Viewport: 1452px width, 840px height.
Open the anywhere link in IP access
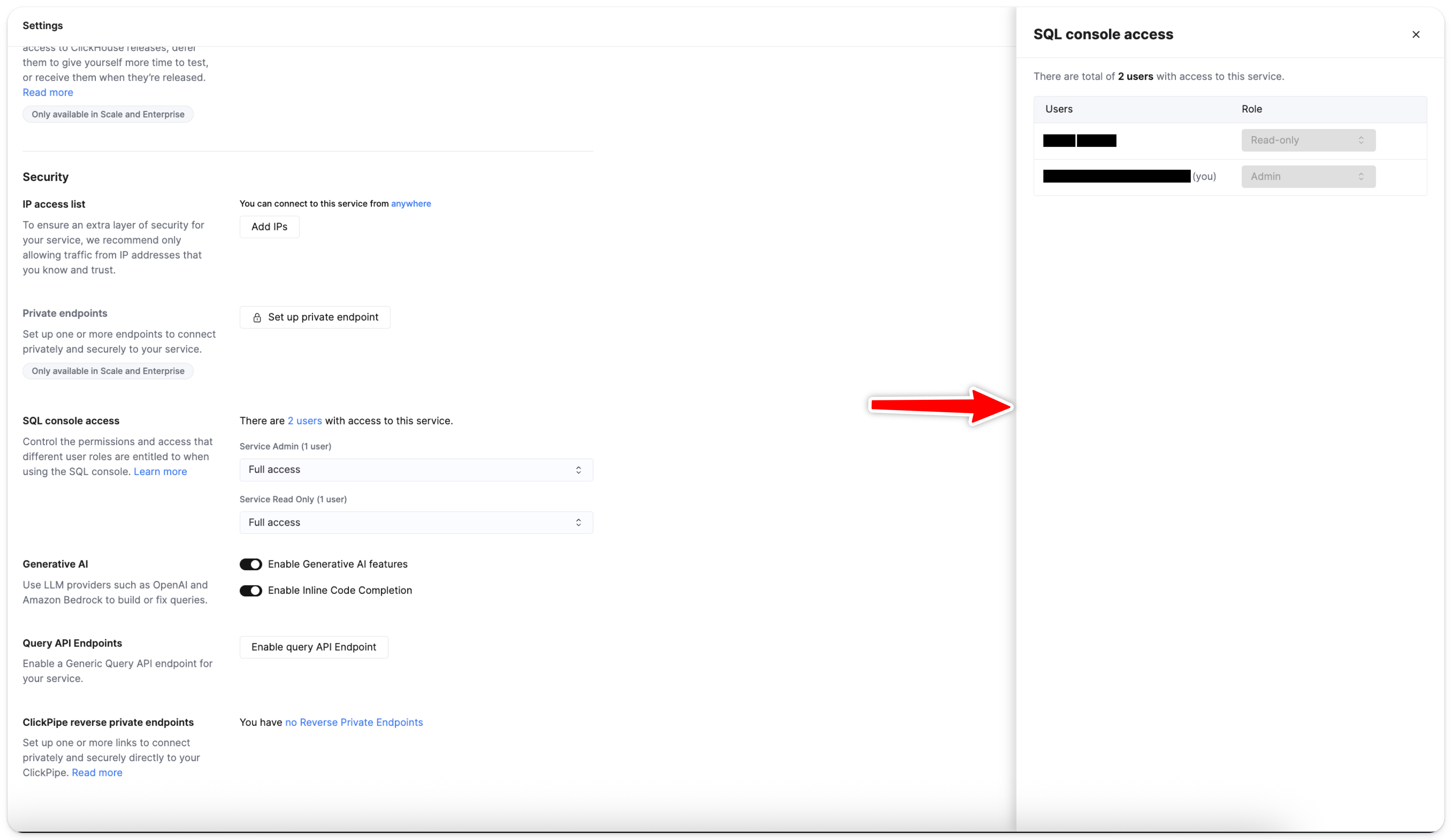coord(411,203)
